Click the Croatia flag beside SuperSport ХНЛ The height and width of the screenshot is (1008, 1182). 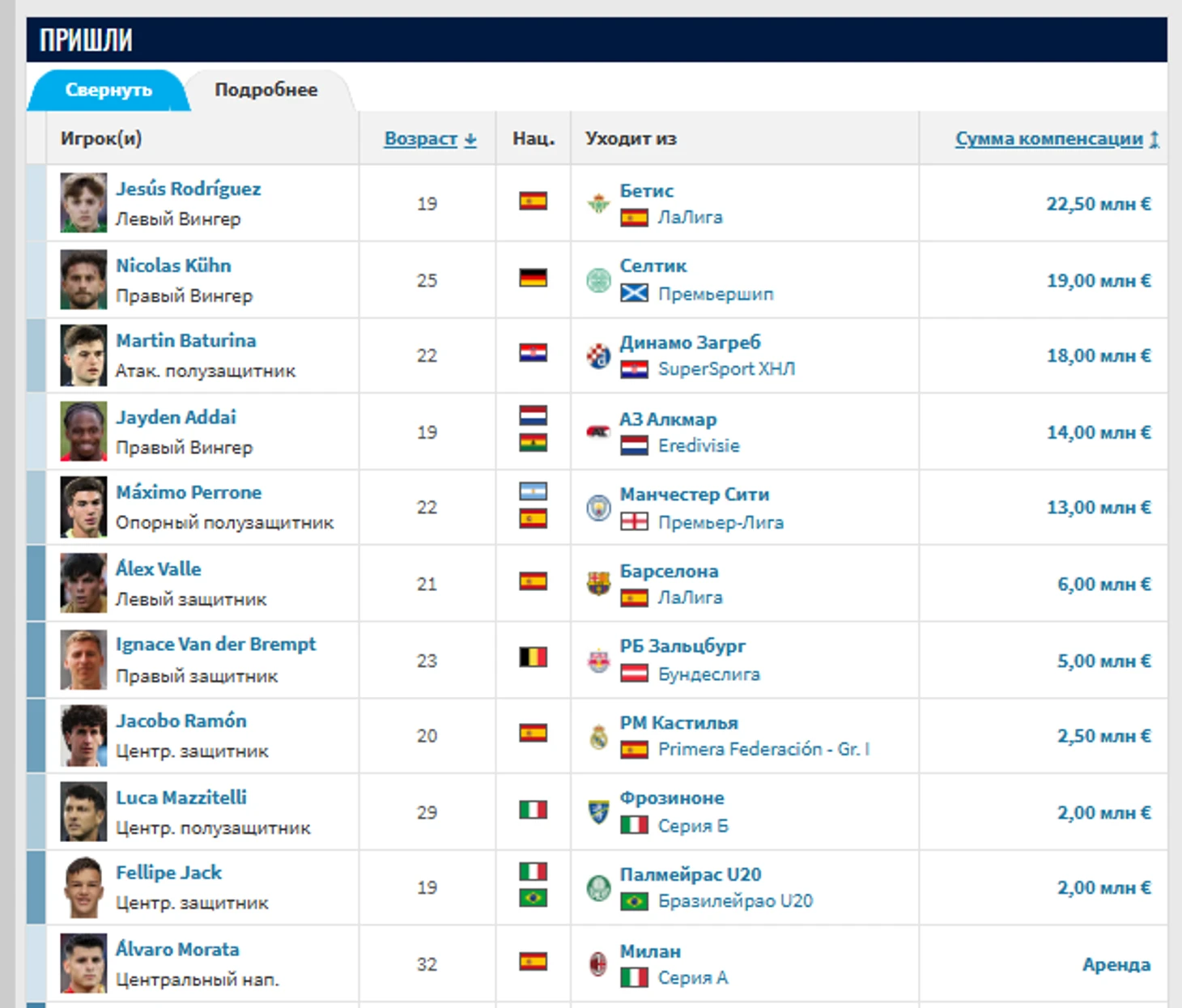pyautogui.click(x=635, y=369)
